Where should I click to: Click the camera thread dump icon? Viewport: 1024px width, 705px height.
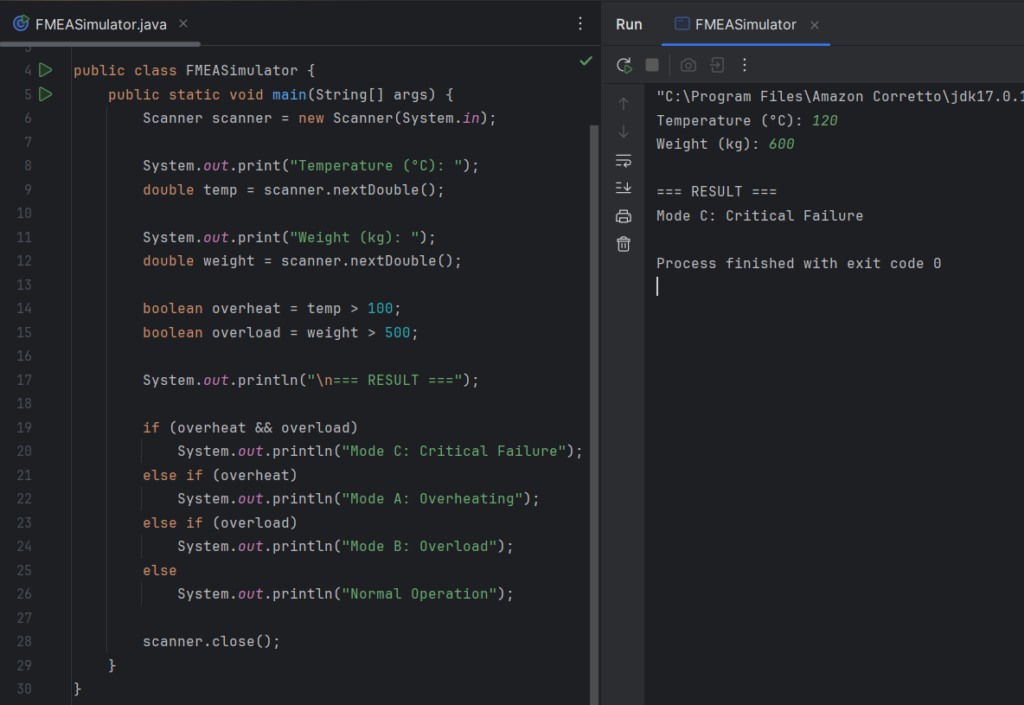[x=688, y=65]
